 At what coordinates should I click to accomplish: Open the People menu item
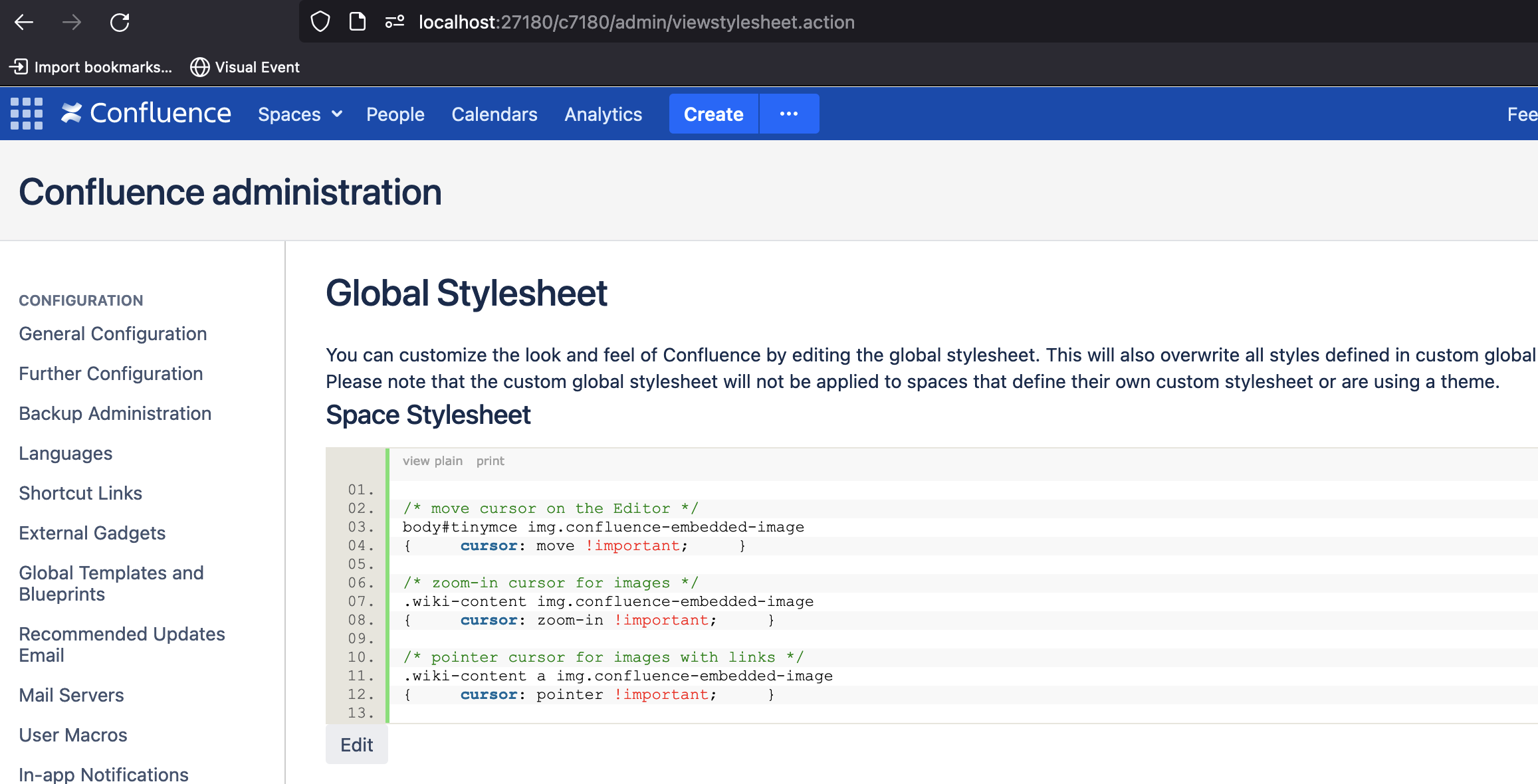395,114
